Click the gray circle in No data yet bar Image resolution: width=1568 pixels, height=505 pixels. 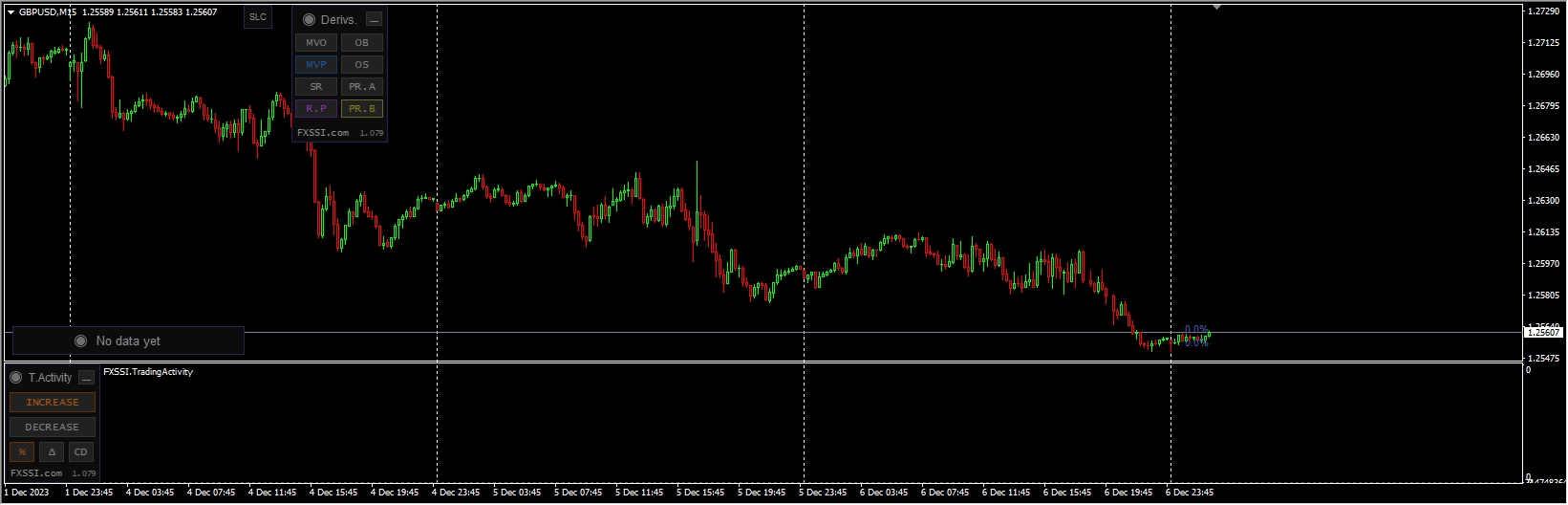pyautogui.click(x=80, y=341)
